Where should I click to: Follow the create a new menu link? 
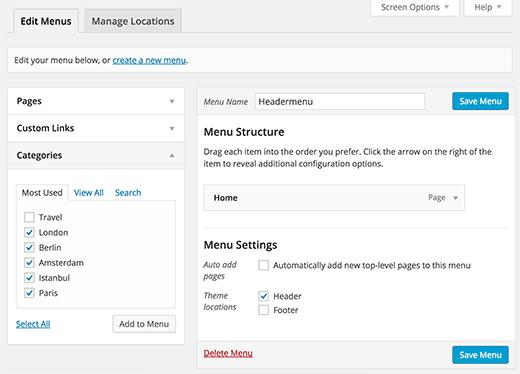coord(149,60)
